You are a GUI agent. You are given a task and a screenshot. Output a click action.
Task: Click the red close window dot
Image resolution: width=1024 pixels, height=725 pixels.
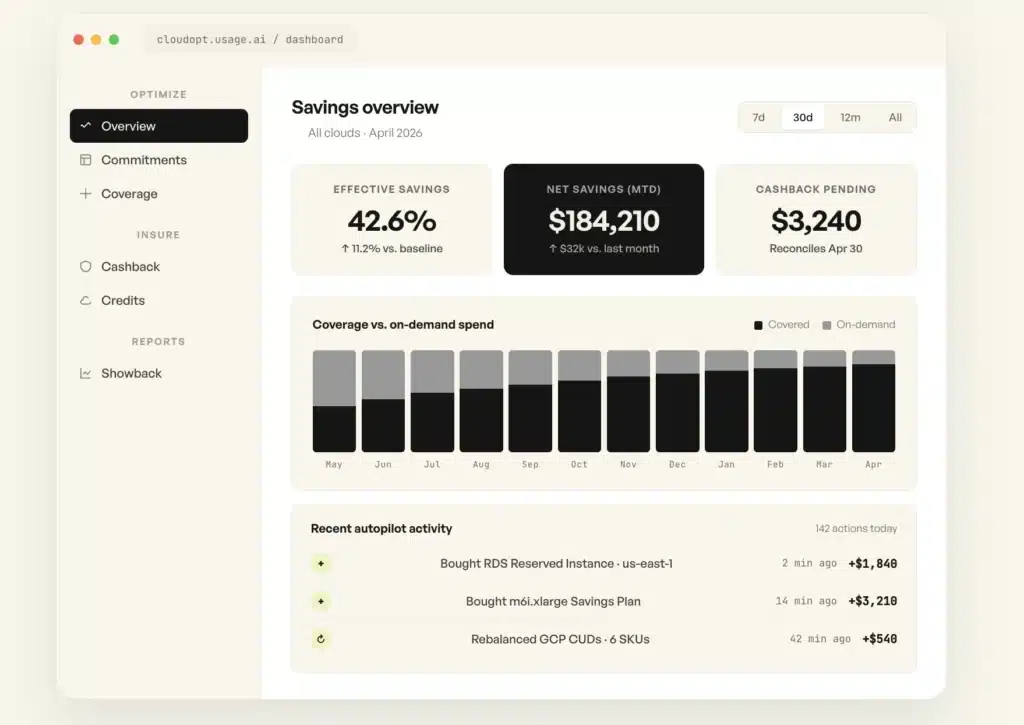[78, 40]
